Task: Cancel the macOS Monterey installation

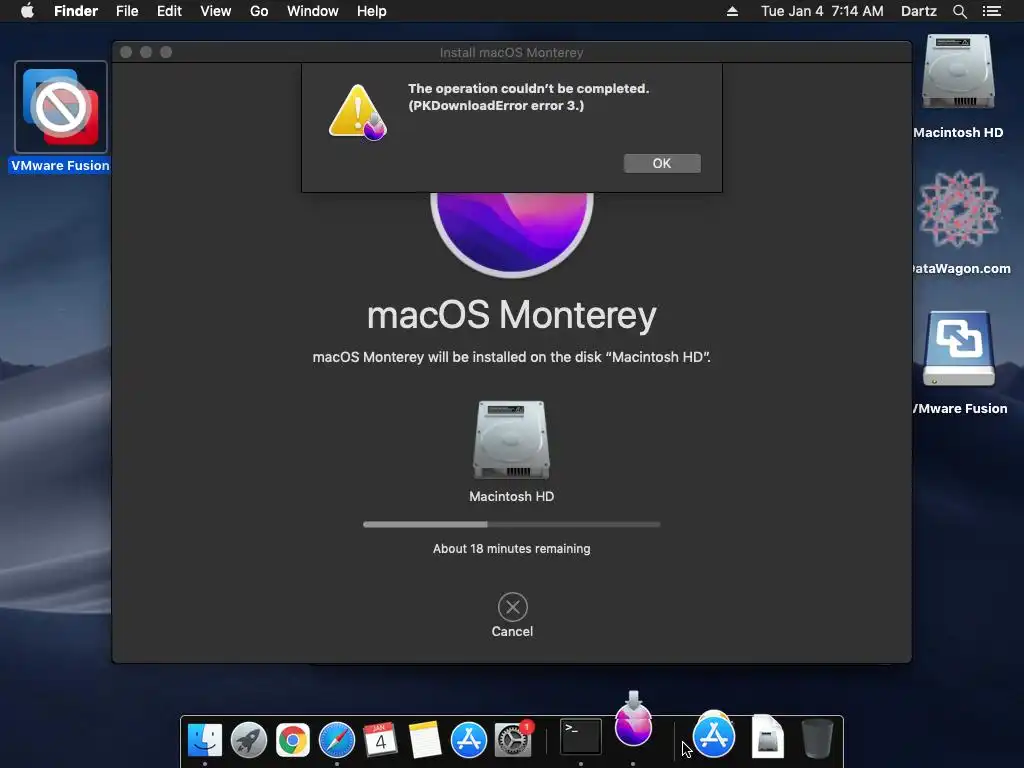Action: tap(512, 615)
